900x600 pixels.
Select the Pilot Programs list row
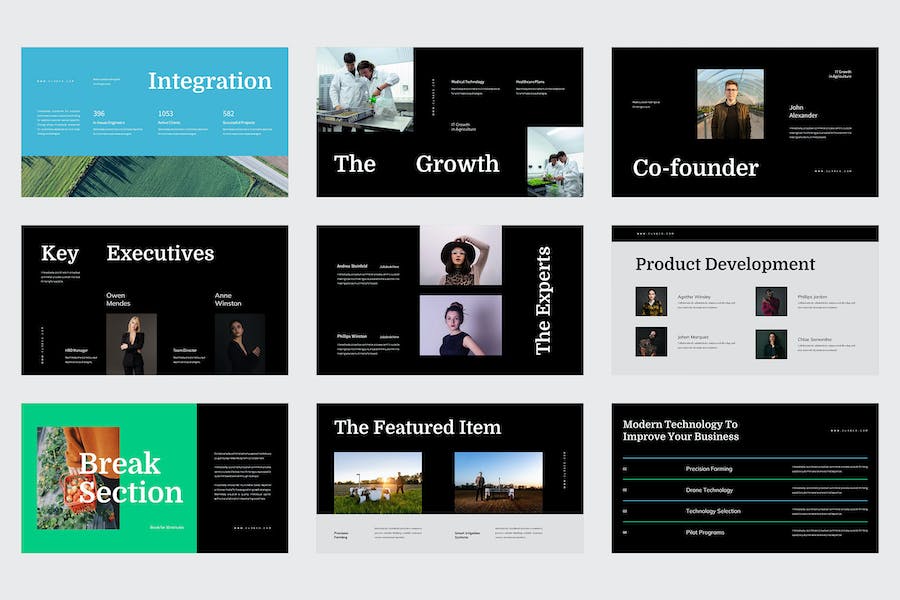click(745, 532)
